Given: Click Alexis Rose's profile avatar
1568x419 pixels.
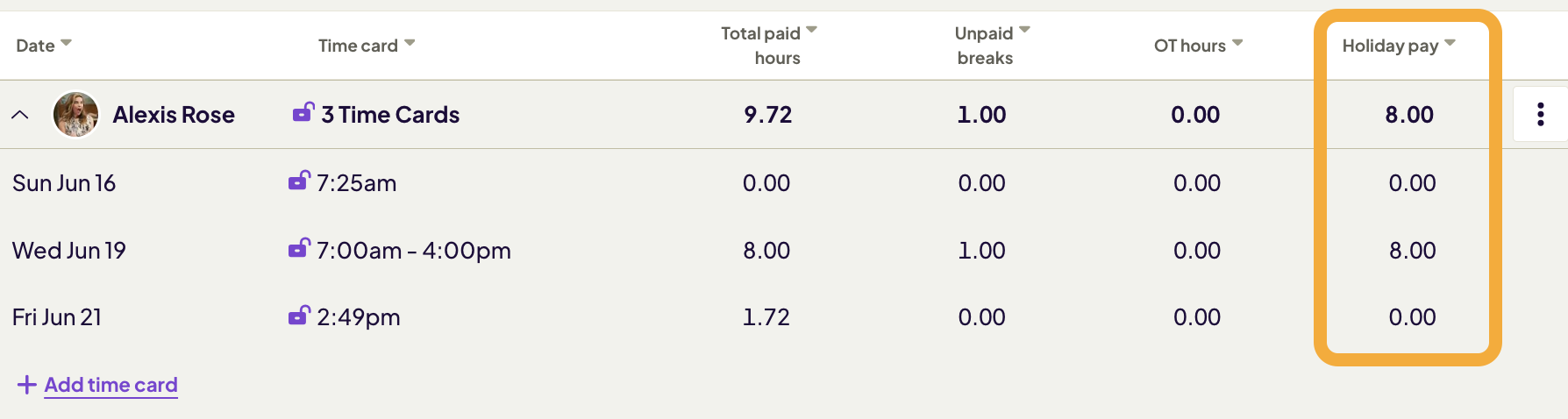Looking at the screenshot, I should 75,114.
